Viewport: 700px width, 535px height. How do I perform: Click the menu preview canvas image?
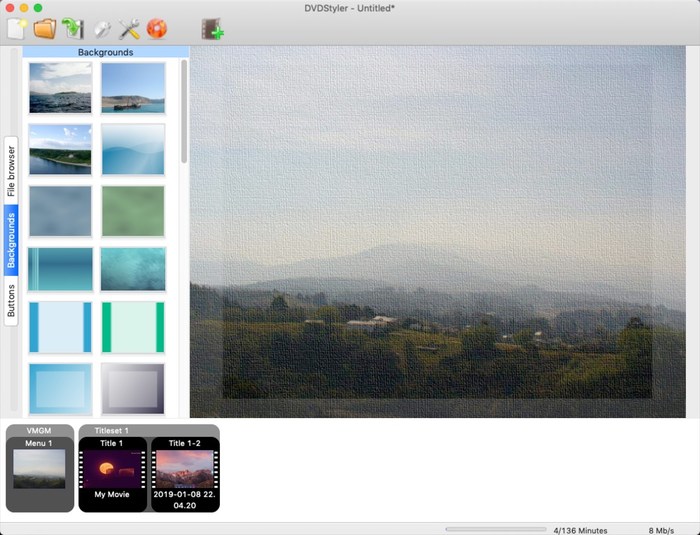tap(438, 232)
